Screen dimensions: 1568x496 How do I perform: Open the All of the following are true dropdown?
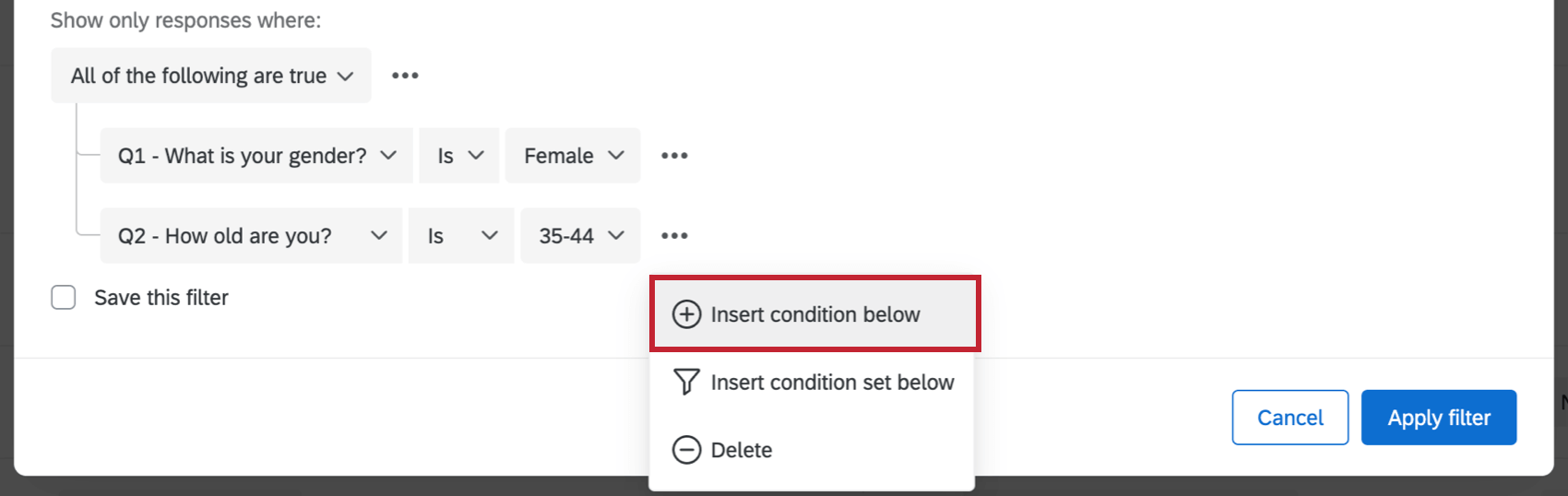(x=211, y=76)
